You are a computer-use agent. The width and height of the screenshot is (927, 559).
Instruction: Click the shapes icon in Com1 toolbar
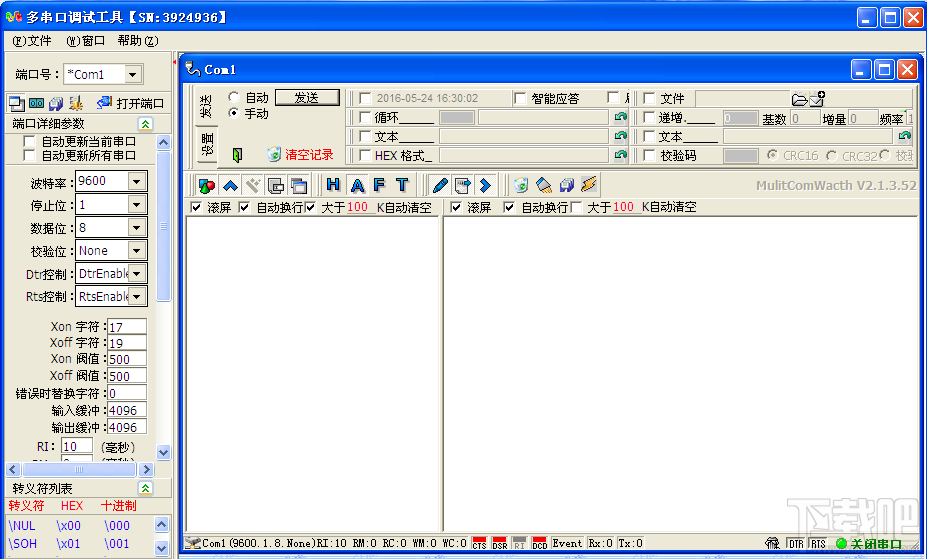[206, 186]
